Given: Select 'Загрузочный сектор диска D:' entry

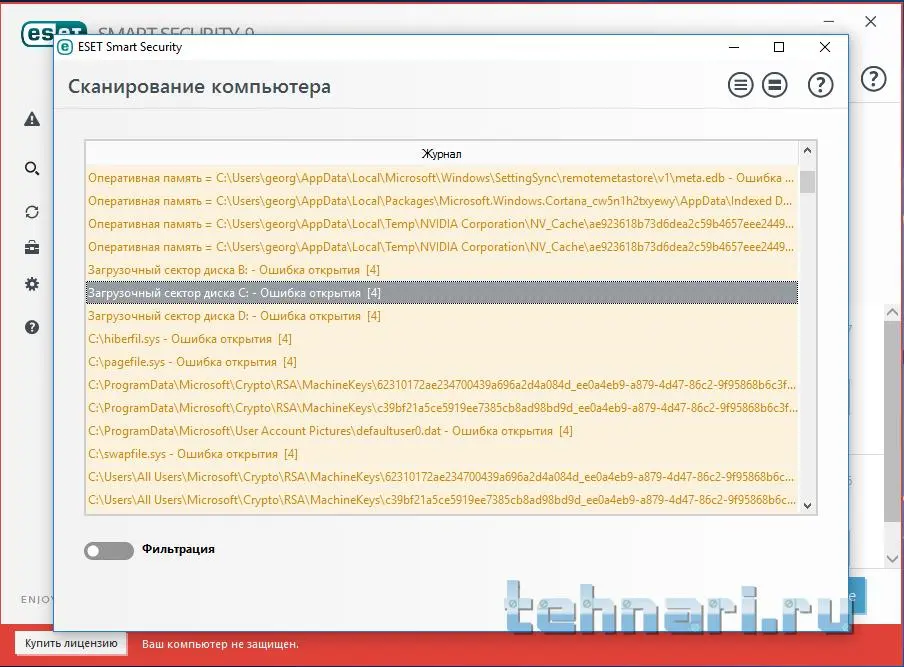Looking at the screenshot, I should click(442, 316).
